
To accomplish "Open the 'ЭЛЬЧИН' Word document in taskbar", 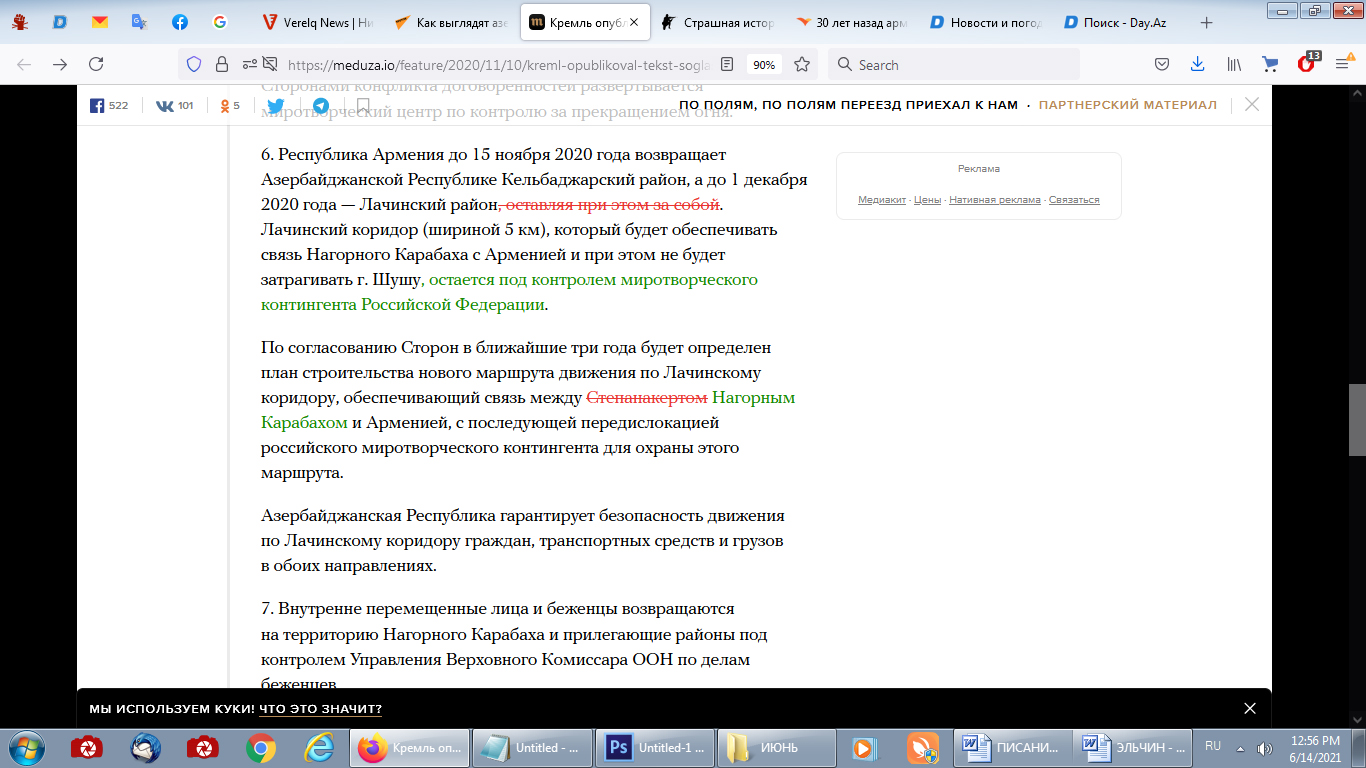I will pyautogui.click(x=1134, y=747).
